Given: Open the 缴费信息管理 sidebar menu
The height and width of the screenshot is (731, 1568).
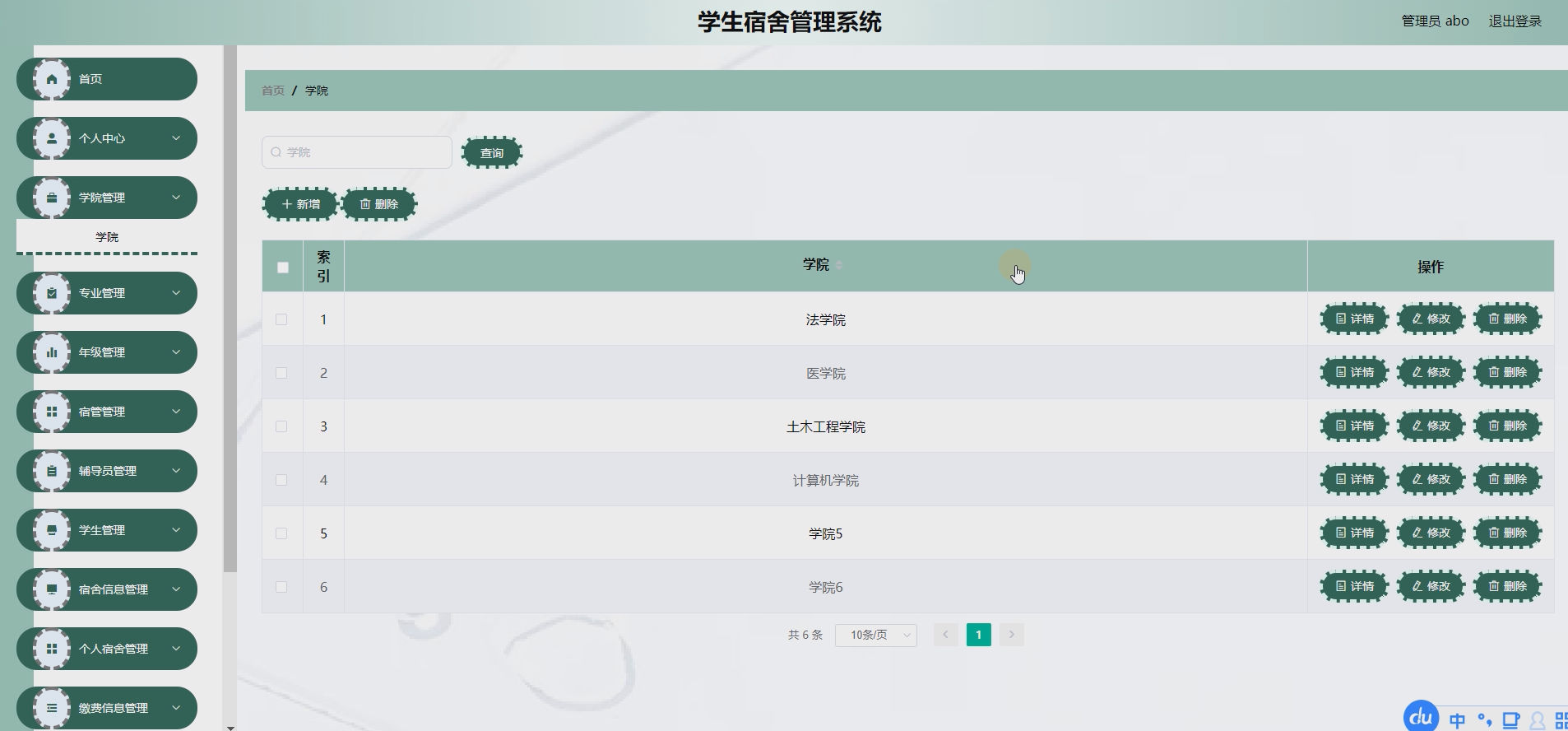Looking at the screenshot, I should coord(107,708).
